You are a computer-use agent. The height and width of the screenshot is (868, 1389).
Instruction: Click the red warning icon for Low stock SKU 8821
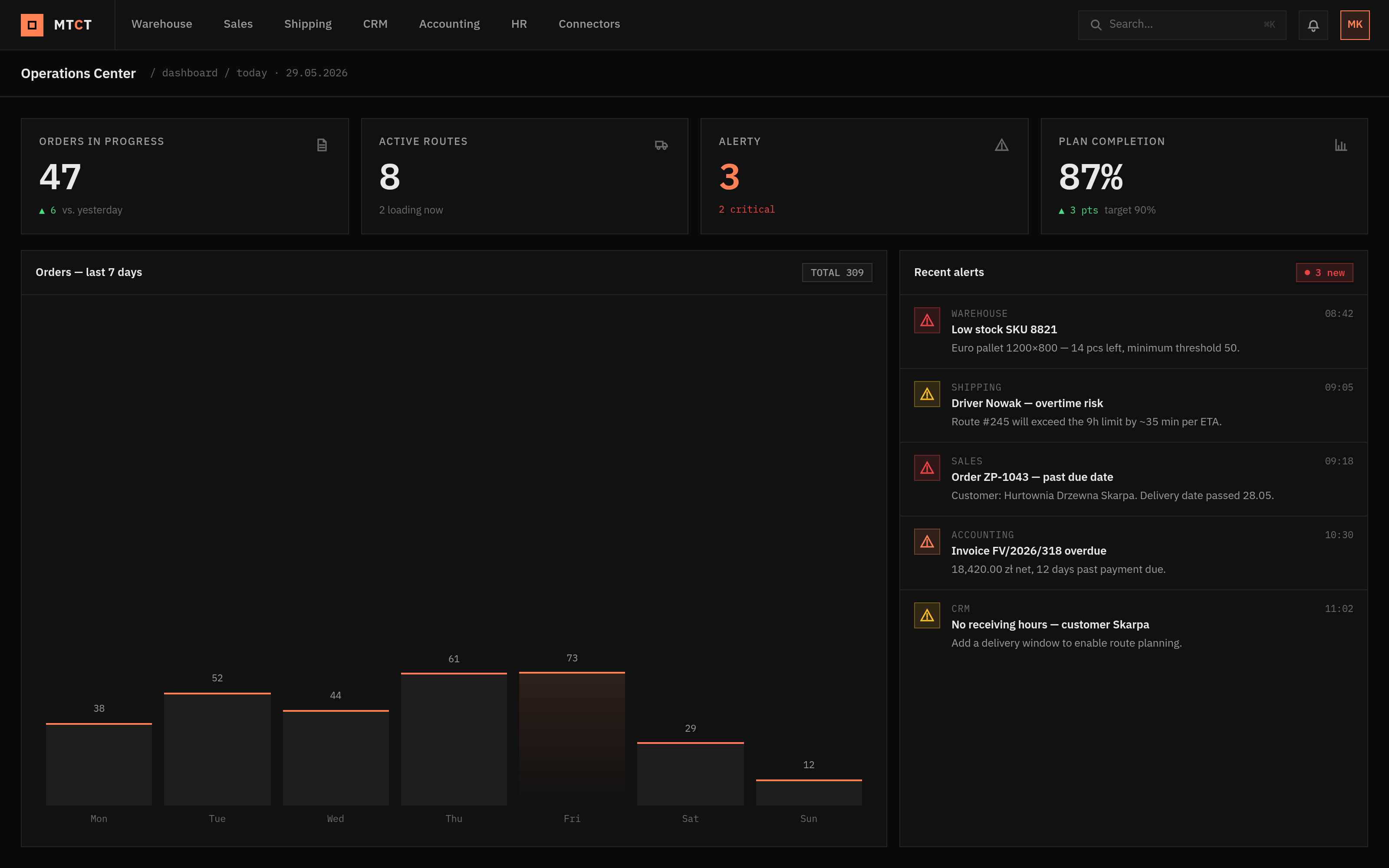pyautogui.click(x=927, y=320)
